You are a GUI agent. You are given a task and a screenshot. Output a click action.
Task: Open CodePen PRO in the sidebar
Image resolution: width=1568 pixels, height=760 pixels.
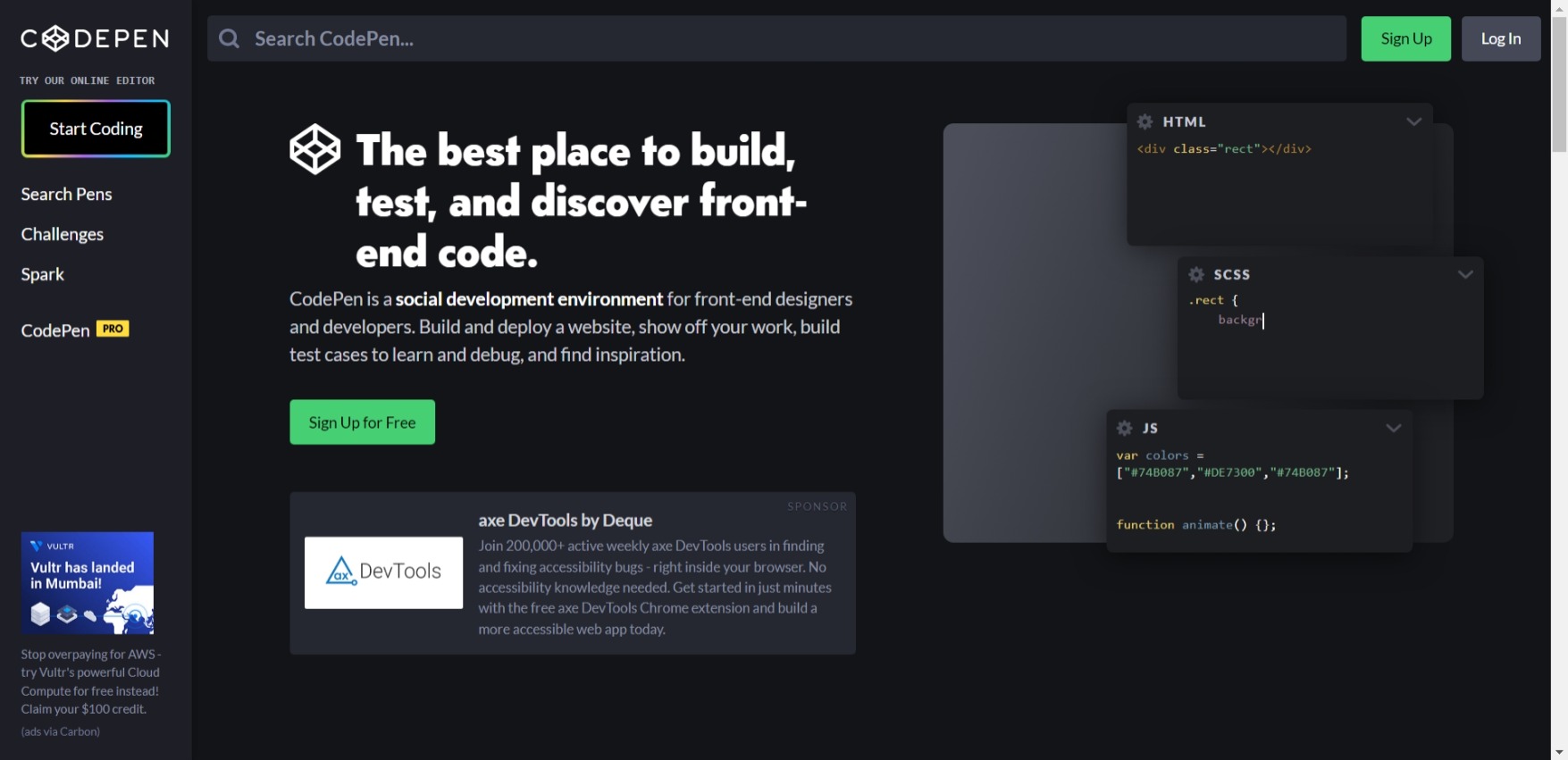pyautogui.click(x=75, y=330)
